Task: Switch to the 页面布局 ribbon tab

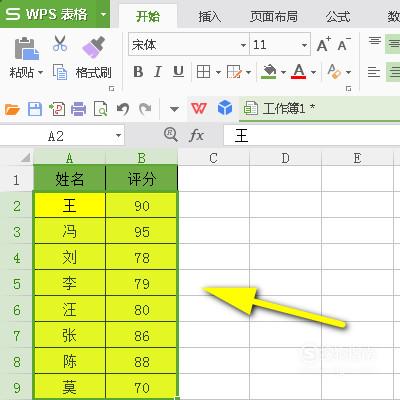Action: click(274, 16)
